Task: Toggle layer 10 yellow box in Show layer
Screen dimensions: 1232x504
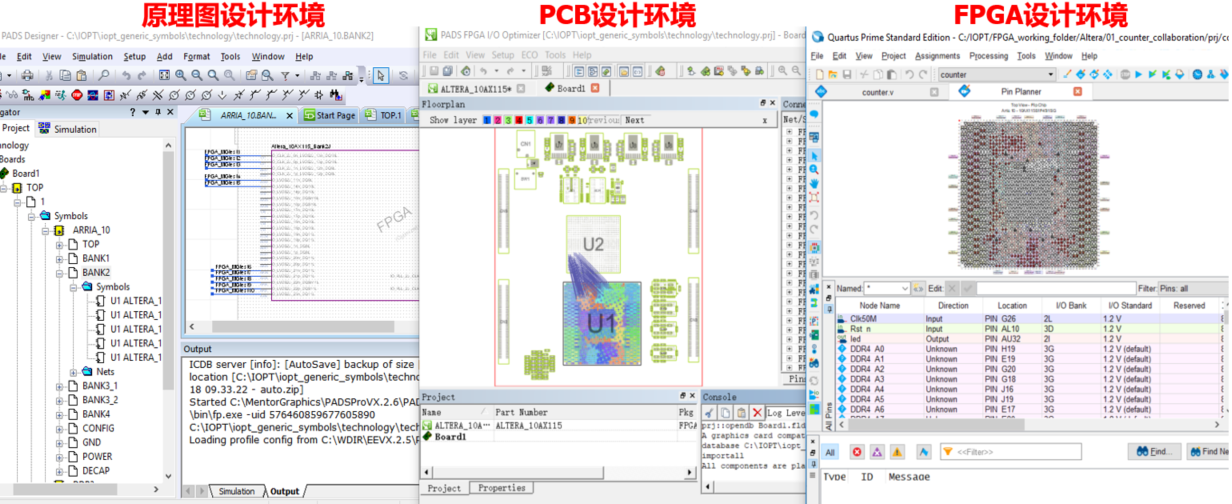Action: pyautogui.click(x=583, y=120)
